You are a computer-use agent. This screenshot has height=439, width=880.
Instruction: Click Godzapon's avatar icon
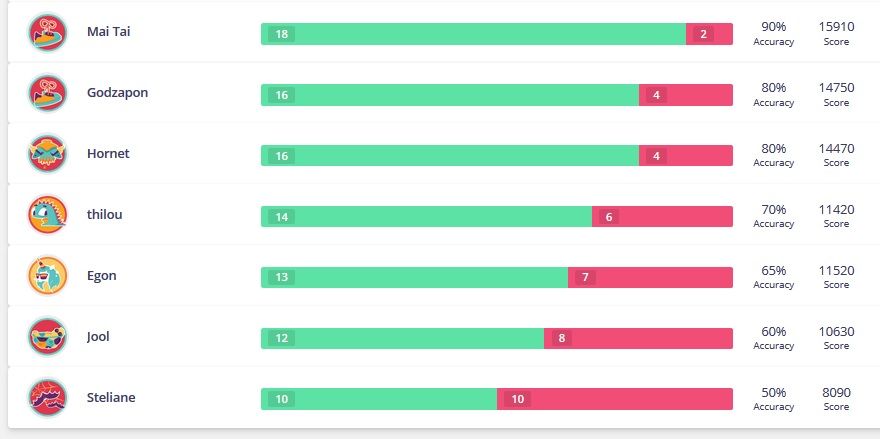(x=47, y=93)
